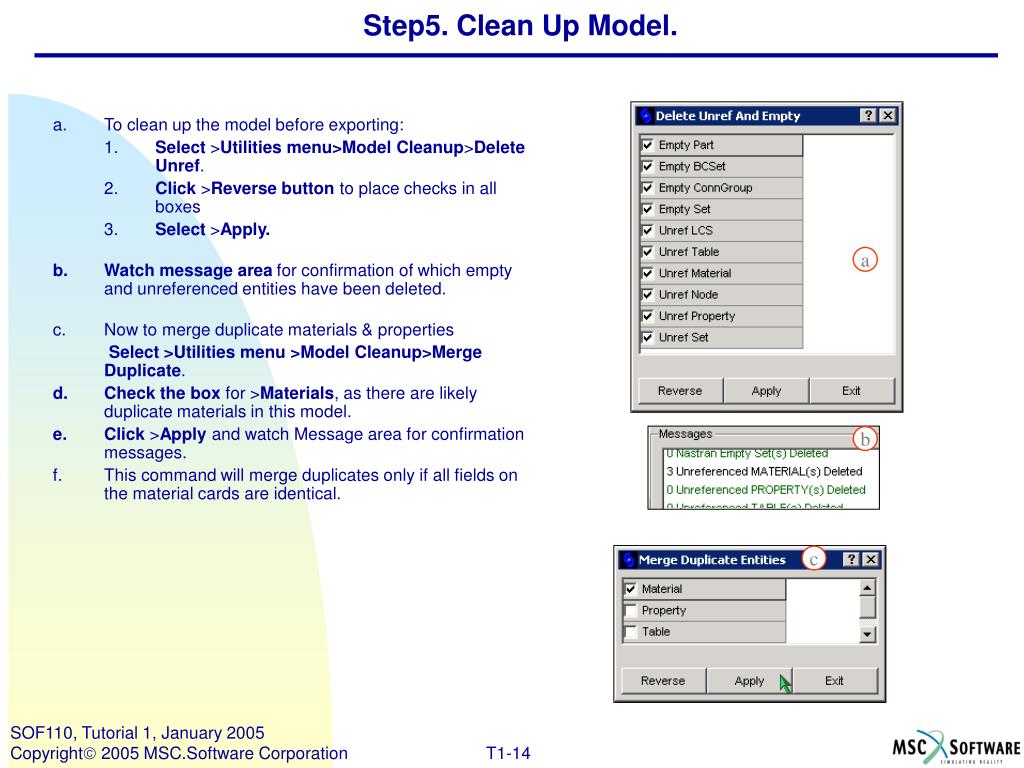Click Reverse in Delete Unref And Empty
Screen dimensions: 1024x768
[x=680, y=391]
